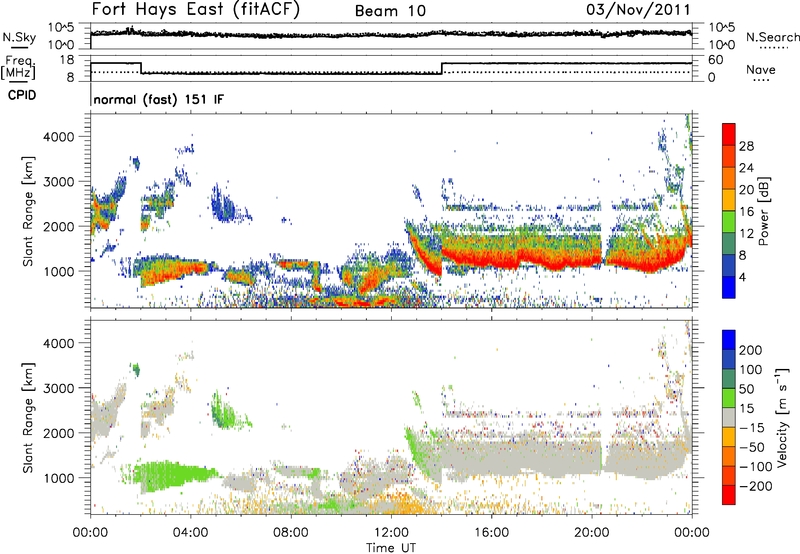Image resolution: width=800 pixels, height=554 pixels.
Task: Click the '04:00' time tick label
Action: point(191,533)
